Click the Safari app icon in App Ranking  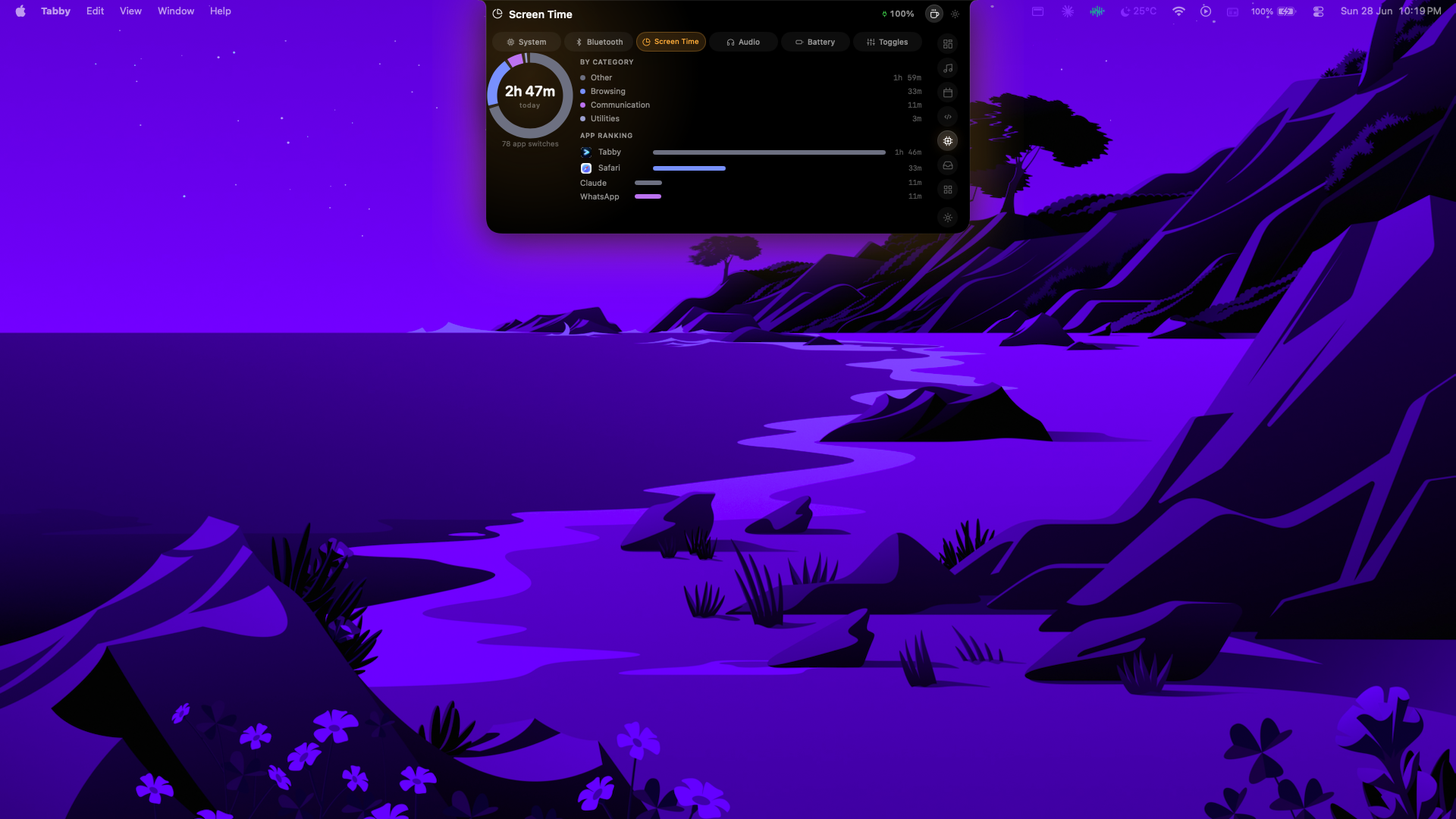pos(586,168)
